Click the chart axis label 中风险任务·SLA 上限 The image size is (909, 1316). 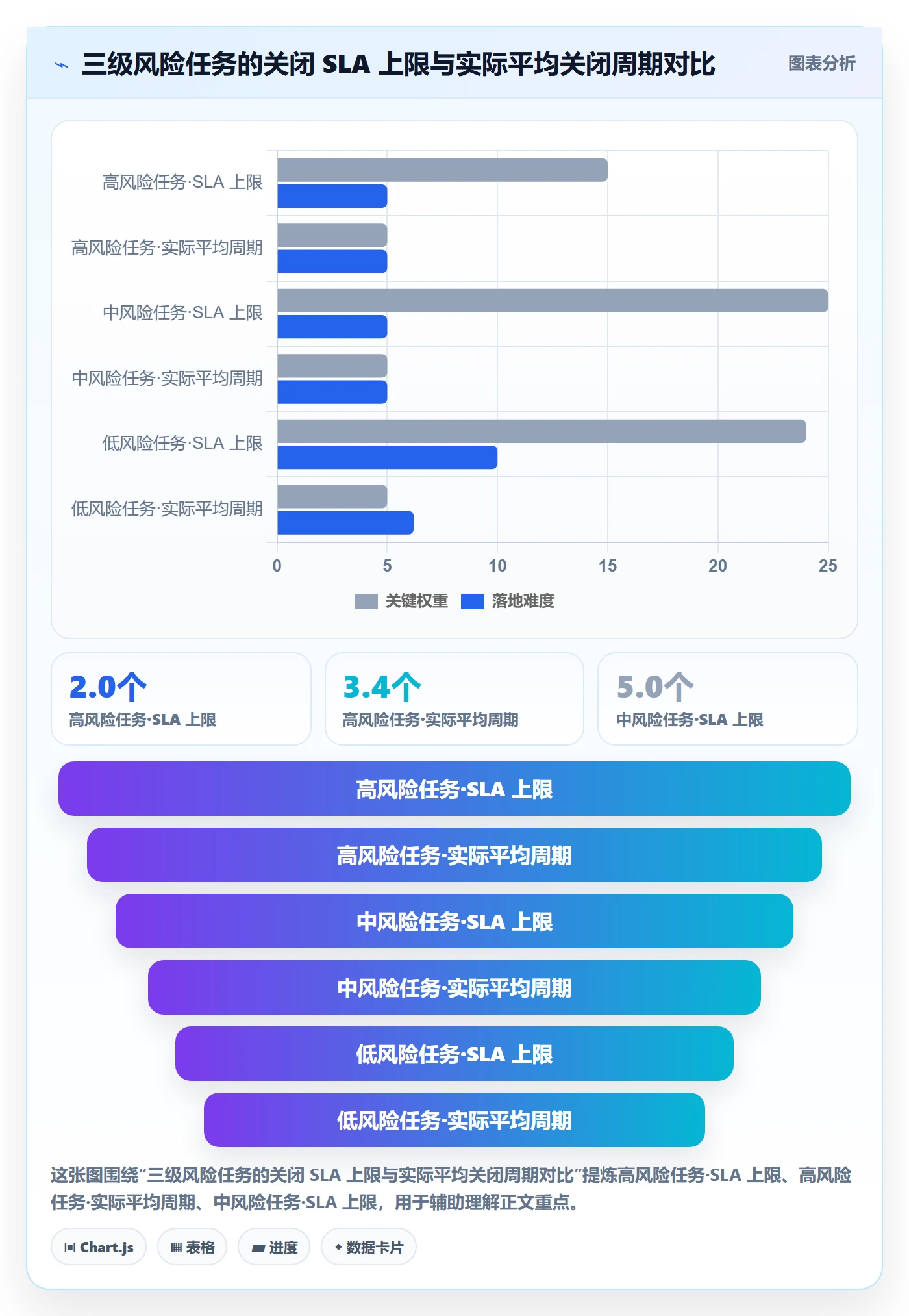(182, 313)
